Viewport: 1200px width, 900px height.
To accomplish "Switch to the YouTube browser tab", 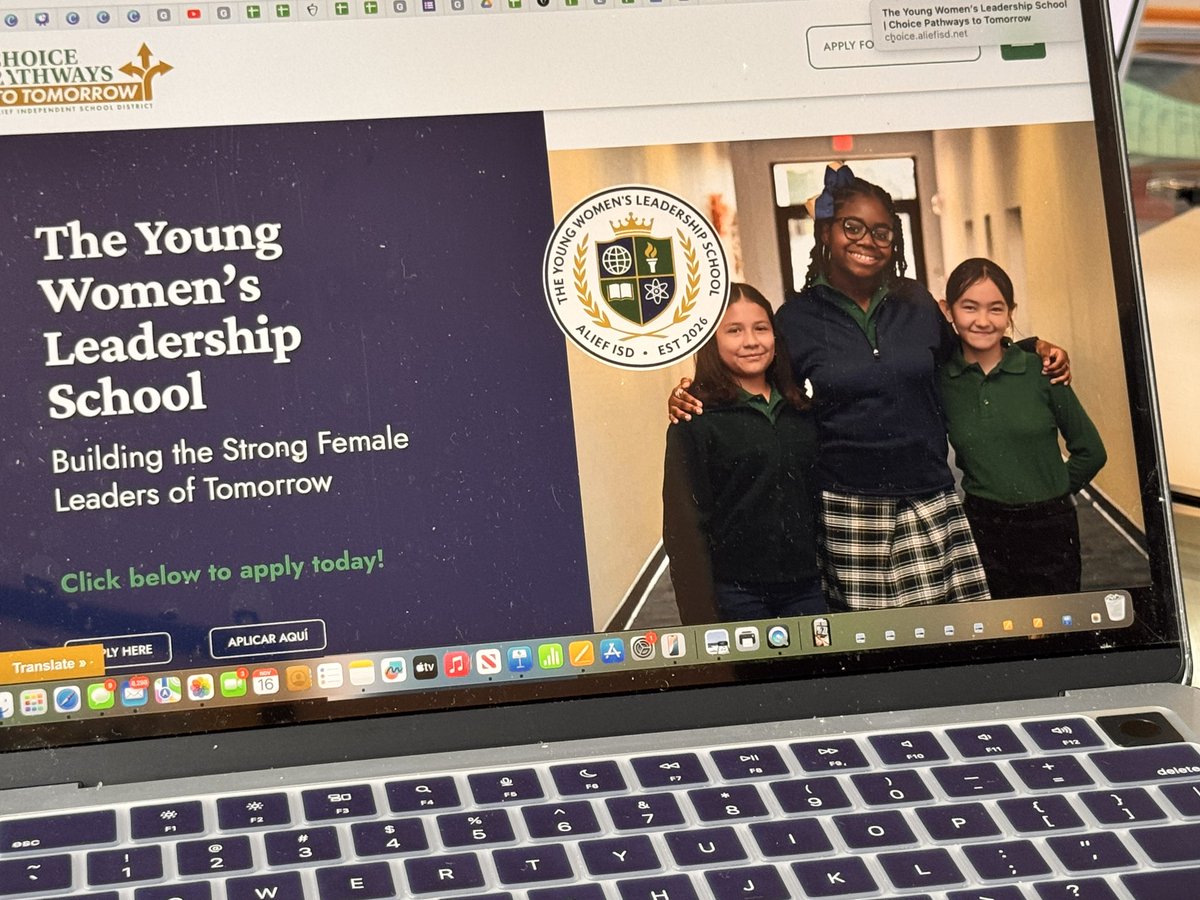I will point(193,13).
